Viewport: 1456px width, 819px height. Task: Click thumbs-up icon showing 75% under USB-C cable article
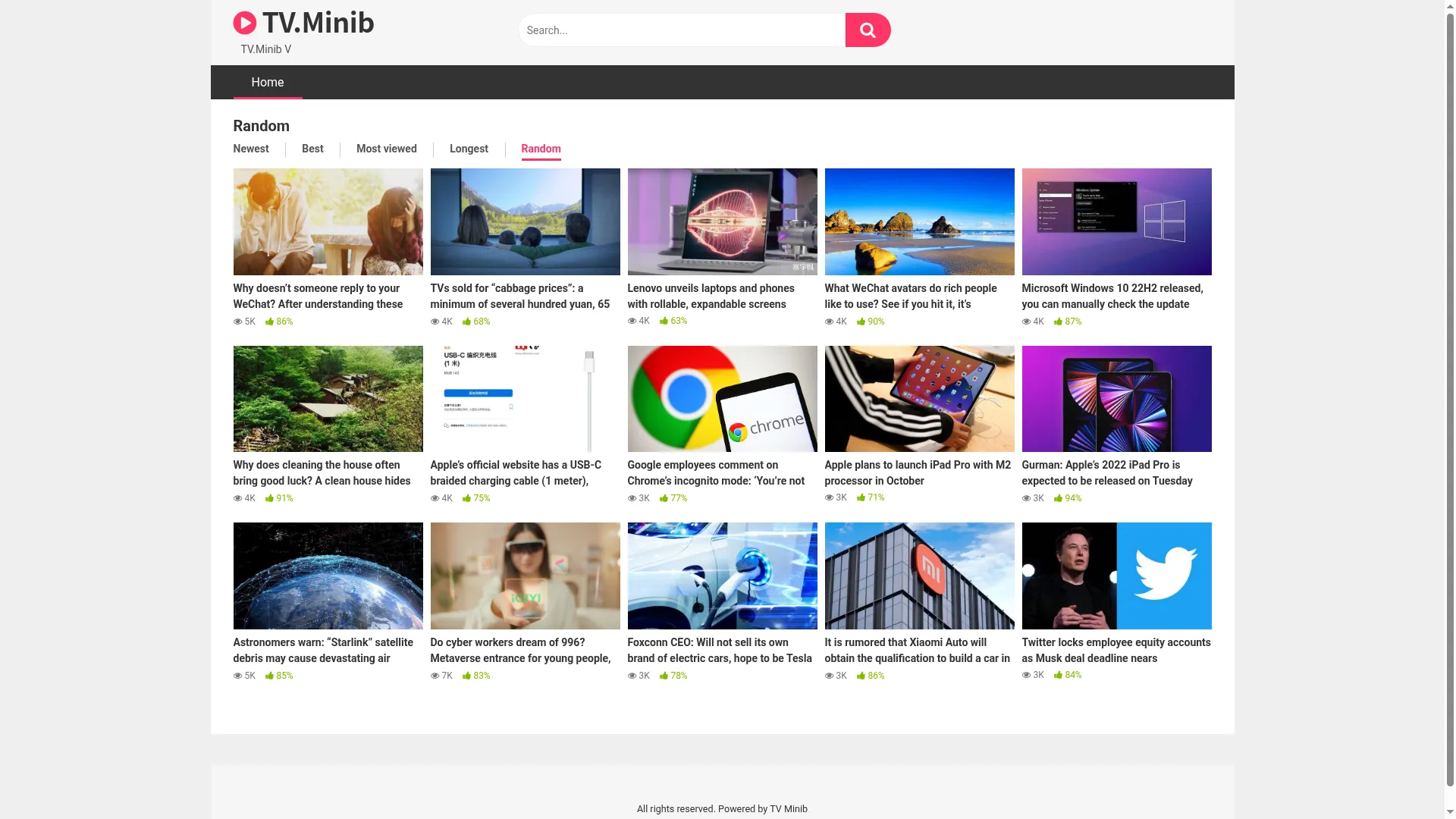466,498
